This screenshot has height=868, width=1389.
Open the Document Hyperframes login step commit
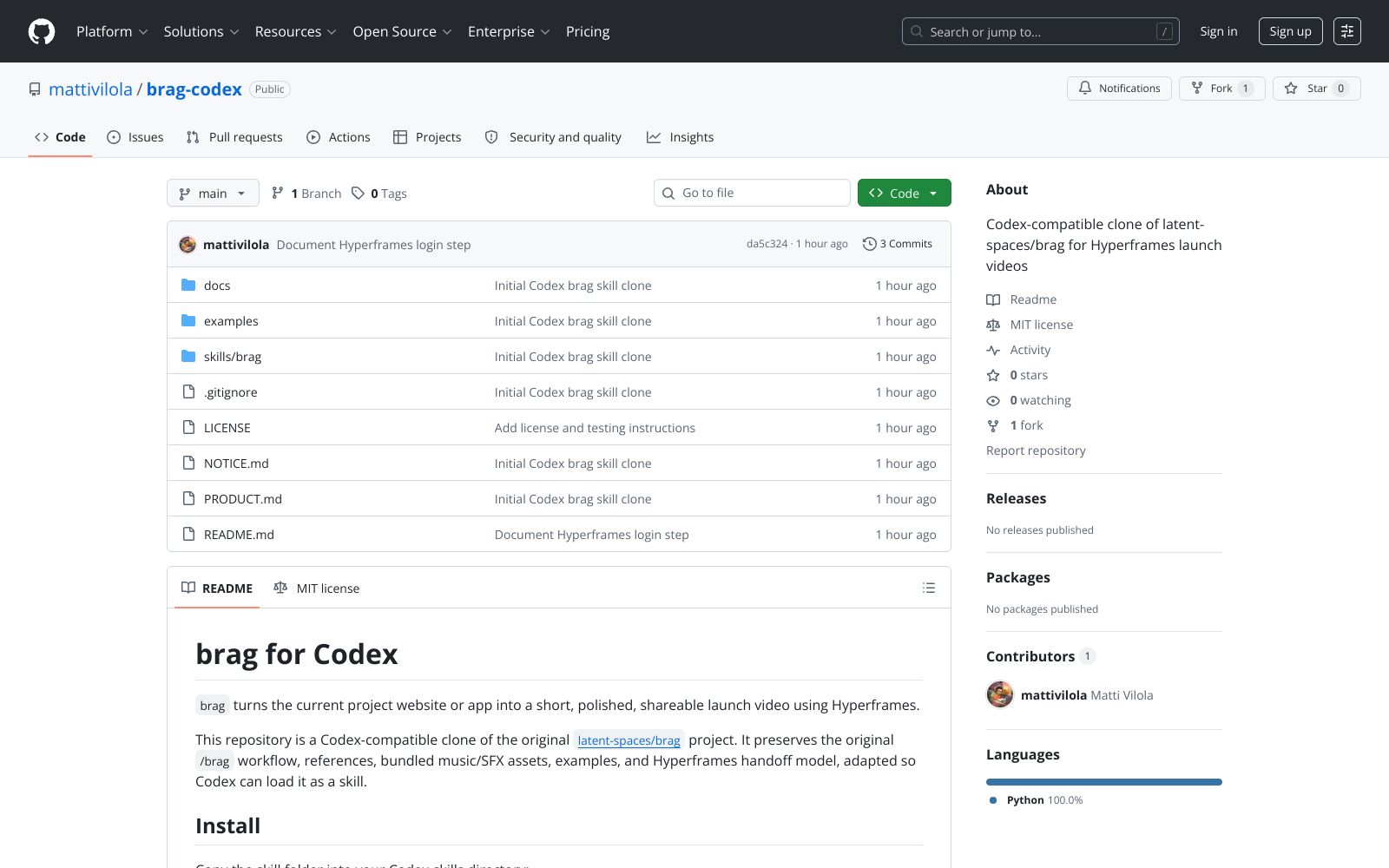(373, 245)
